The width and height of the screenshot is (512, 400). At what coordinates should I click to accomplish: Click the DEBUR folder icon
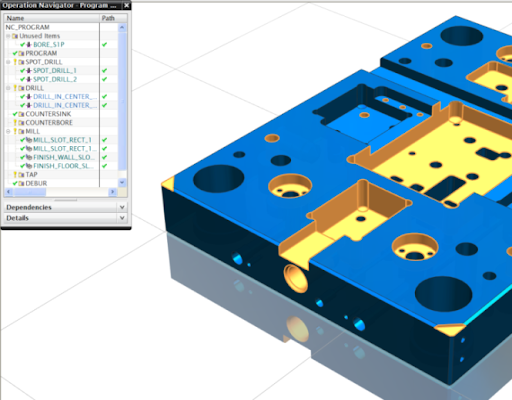pos(21,183)
